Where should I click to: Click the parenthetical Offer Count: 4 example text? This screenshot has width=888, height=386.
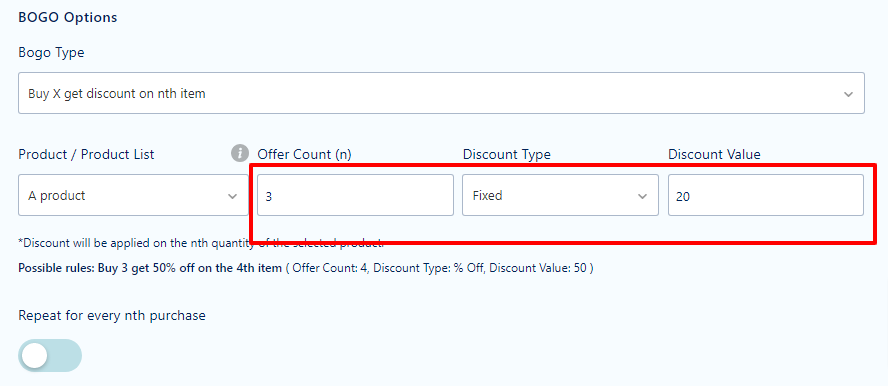coord(439,268)
